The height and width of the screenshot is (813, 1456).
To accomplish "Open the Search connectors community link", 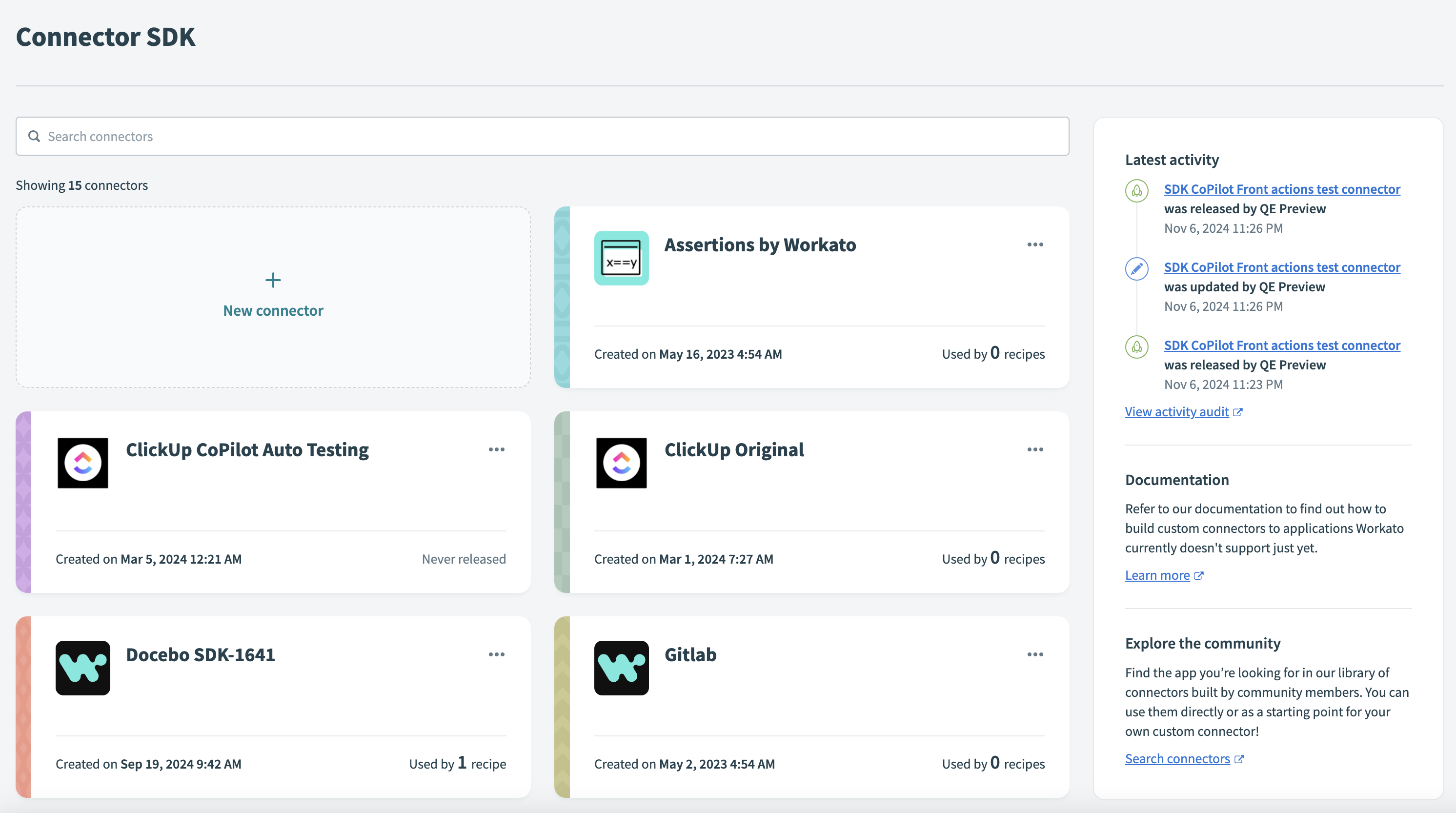I will pos(1177,758).
